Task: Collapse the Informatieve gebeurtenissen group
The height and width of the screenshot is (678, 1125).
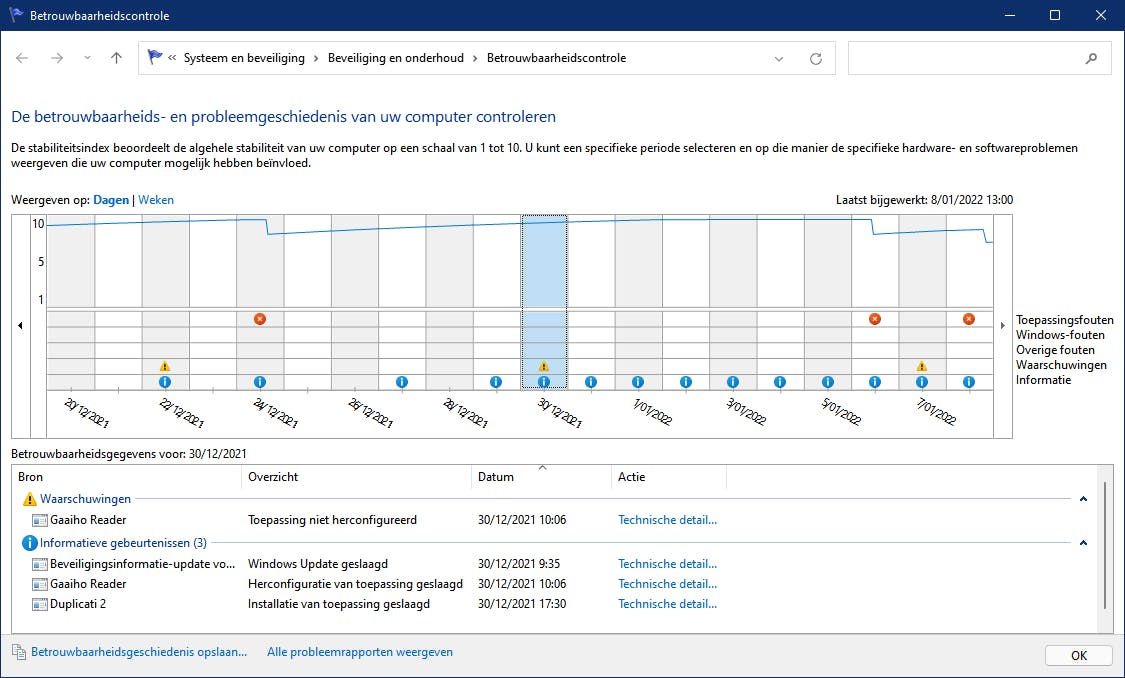Action: point(1083,543)
